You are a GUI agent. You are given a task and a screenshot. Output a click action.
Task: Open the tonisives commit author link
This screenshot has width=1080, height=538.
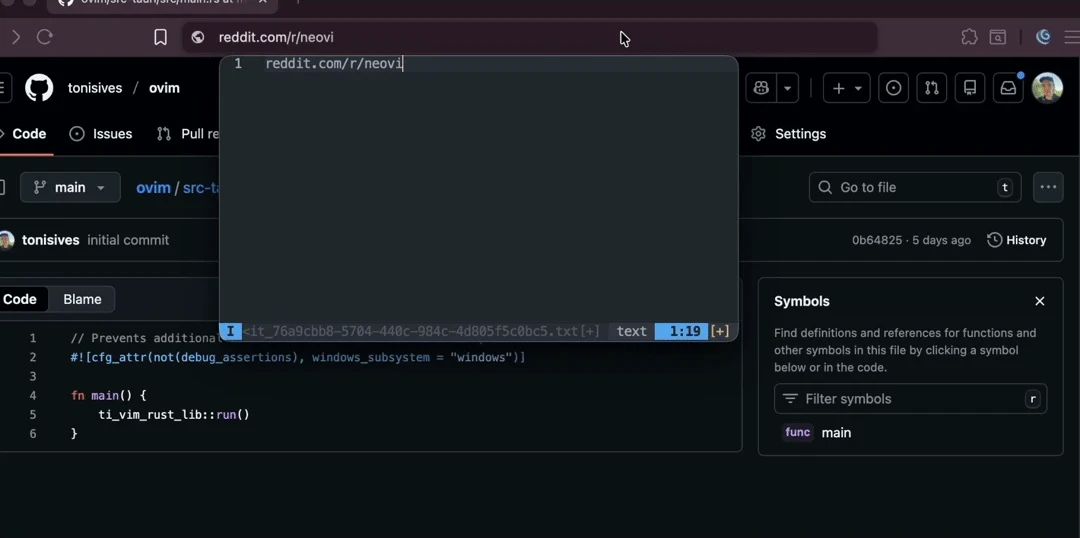click(x=50, y=240)
